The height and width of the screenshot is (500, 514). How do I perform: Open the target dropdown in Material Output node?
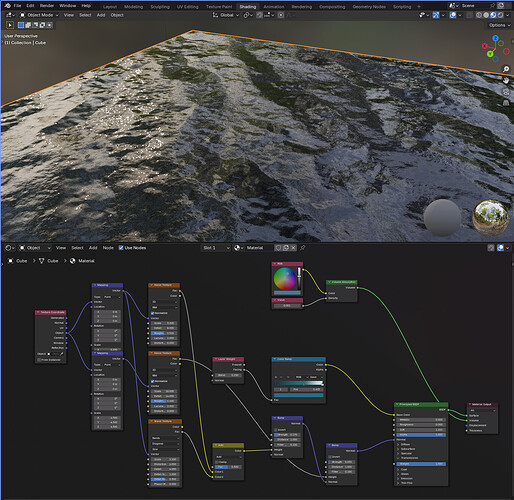pos(482,410)
